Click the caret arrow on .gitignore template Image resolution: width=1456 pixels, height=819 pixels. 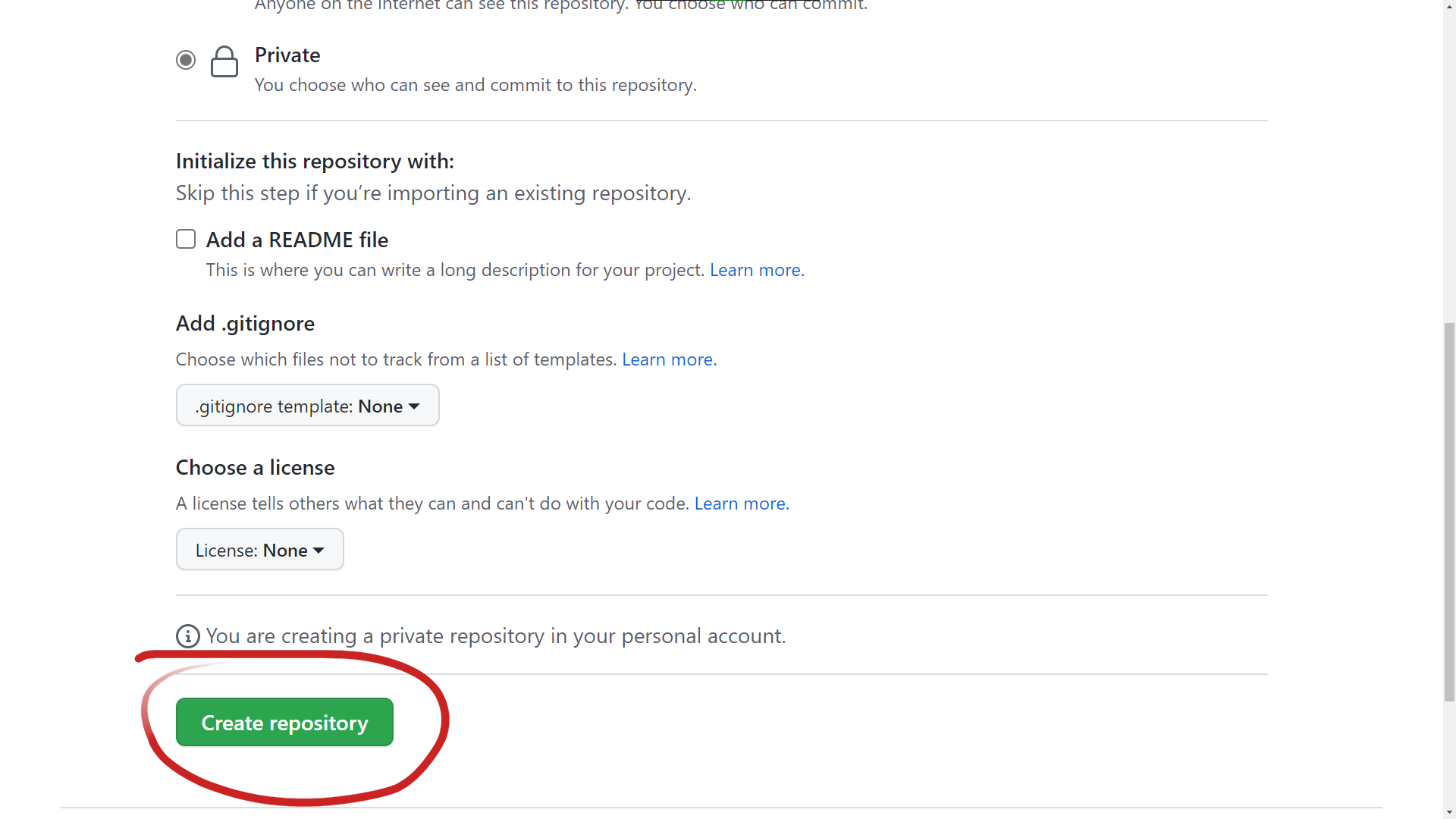coord(414,406)
